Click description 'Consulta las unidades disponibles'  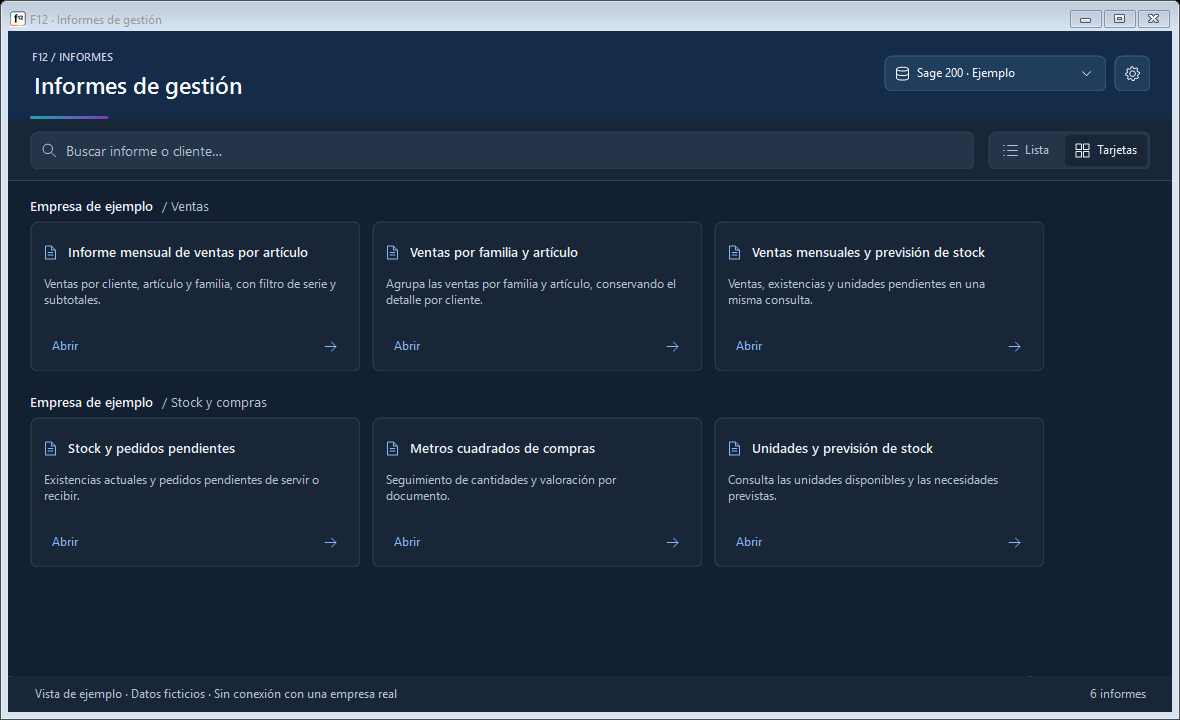[862, 488]
